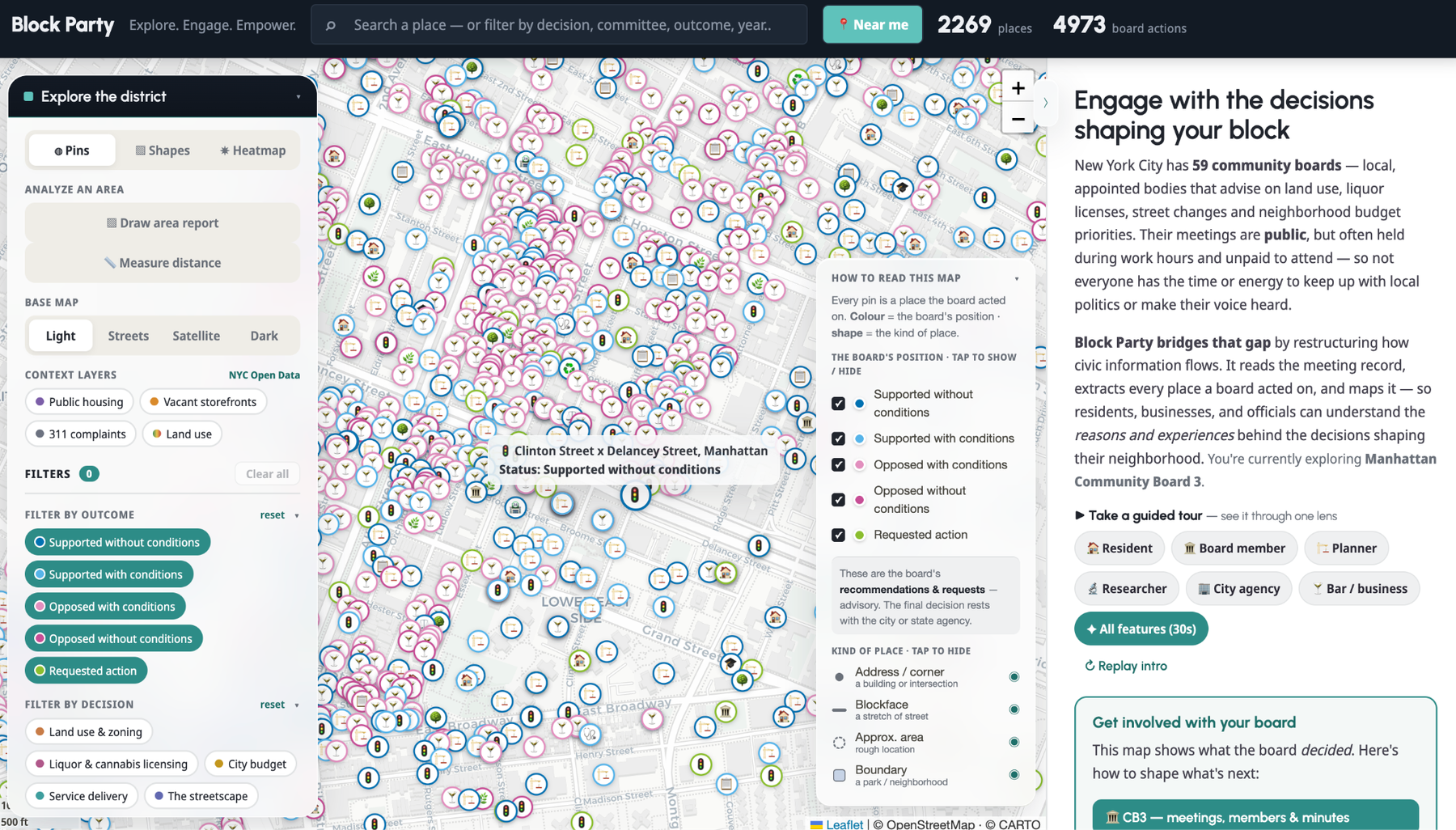Select the Dark base map

[265, 336]
